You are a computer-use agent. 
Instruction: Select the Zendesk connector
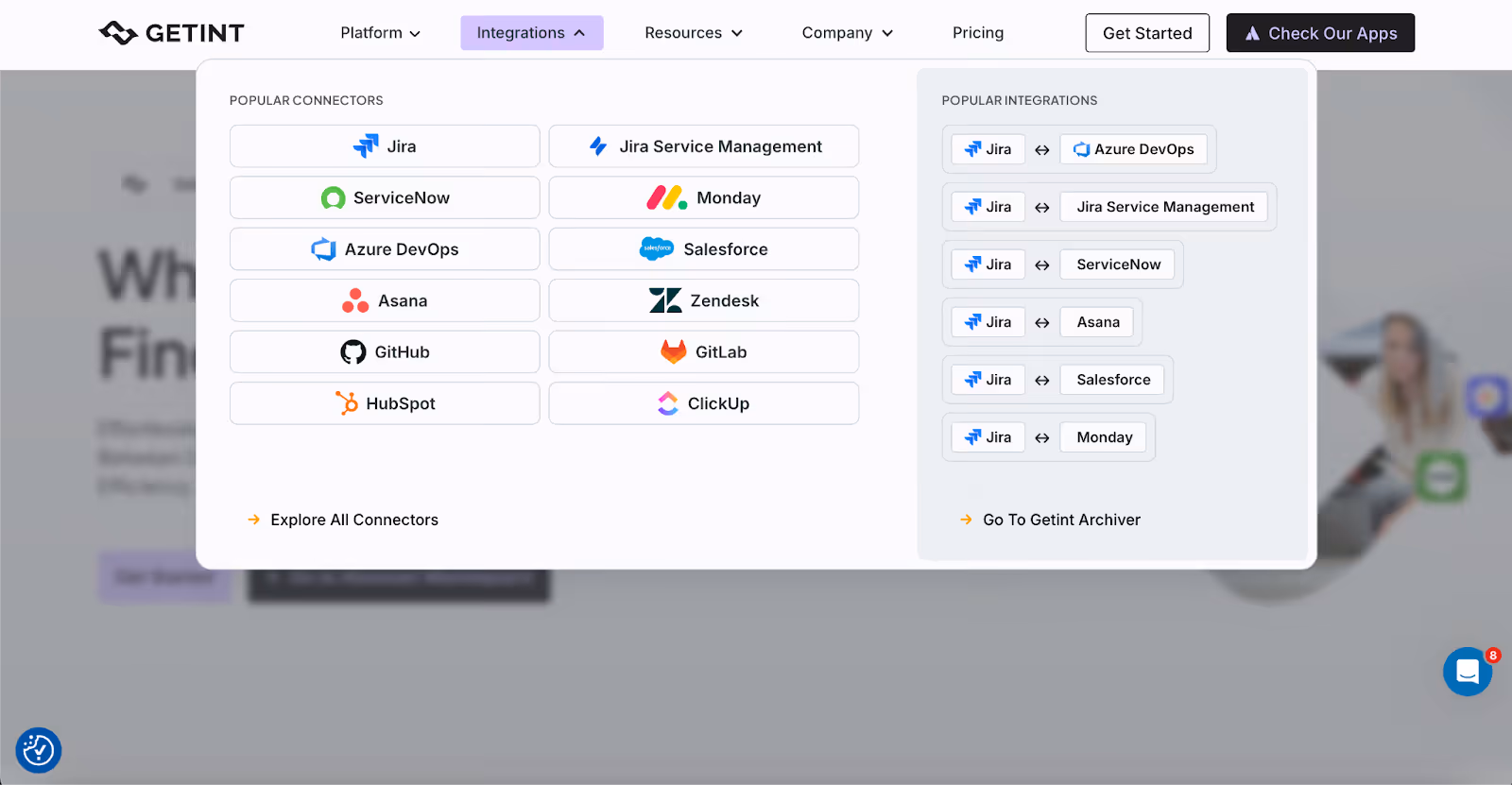704,300
